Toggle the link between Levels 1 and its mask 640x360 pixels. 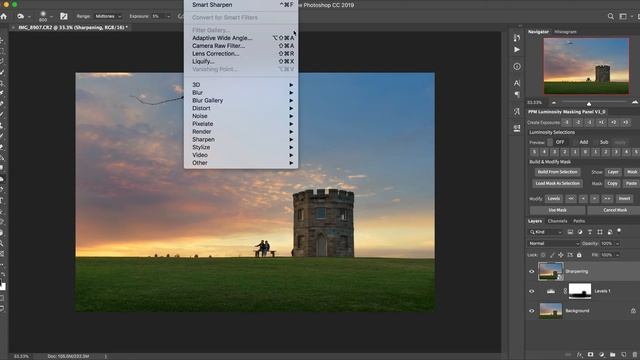pyautogui.click(x=565, y=291)
